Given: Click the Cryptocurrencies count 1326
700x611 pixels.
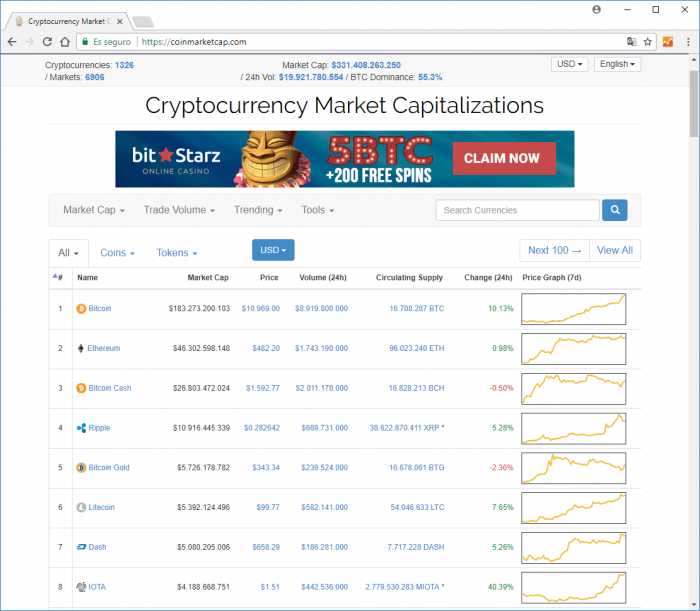Looking at the screenshot, I should click(x=124, y=65).
